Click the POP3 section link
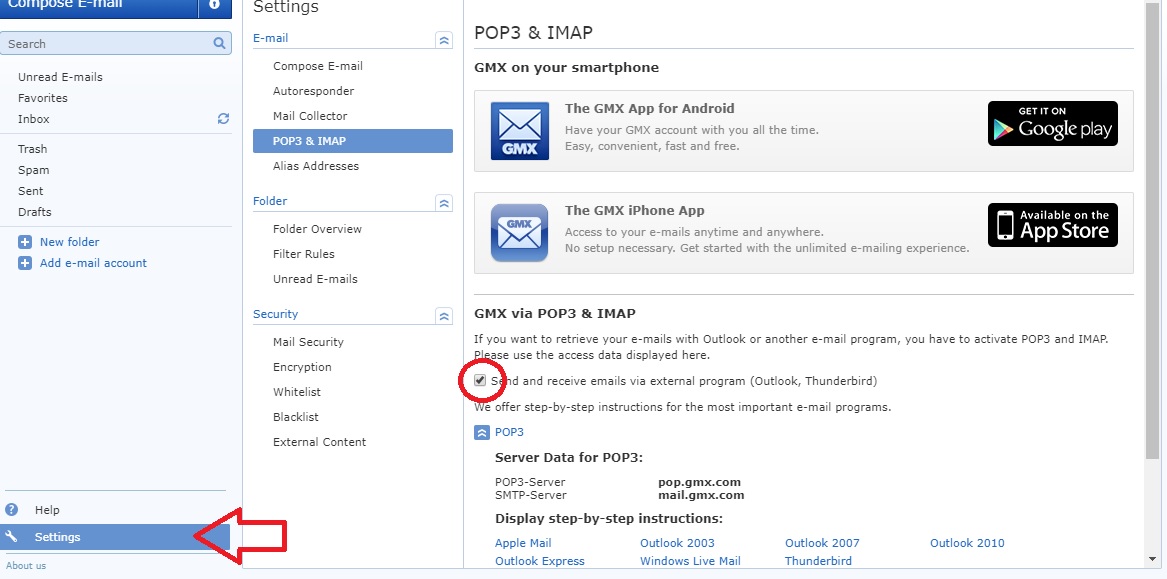 click(509, 432)
